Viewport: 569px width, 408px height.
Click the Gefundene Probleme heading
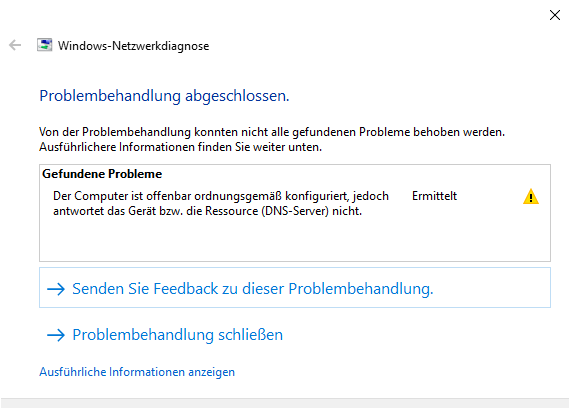tap(102, 174)
